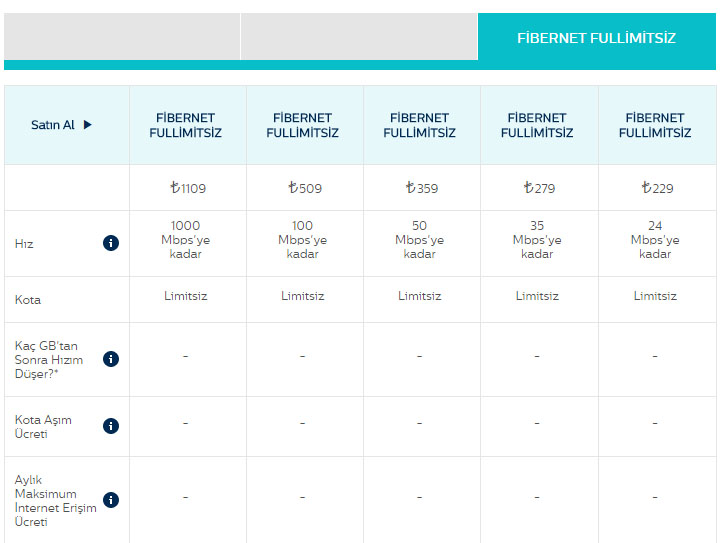721x543 pixels.
Task: Select the plan header above the 1109 price
Action: (x=186, y=125)
